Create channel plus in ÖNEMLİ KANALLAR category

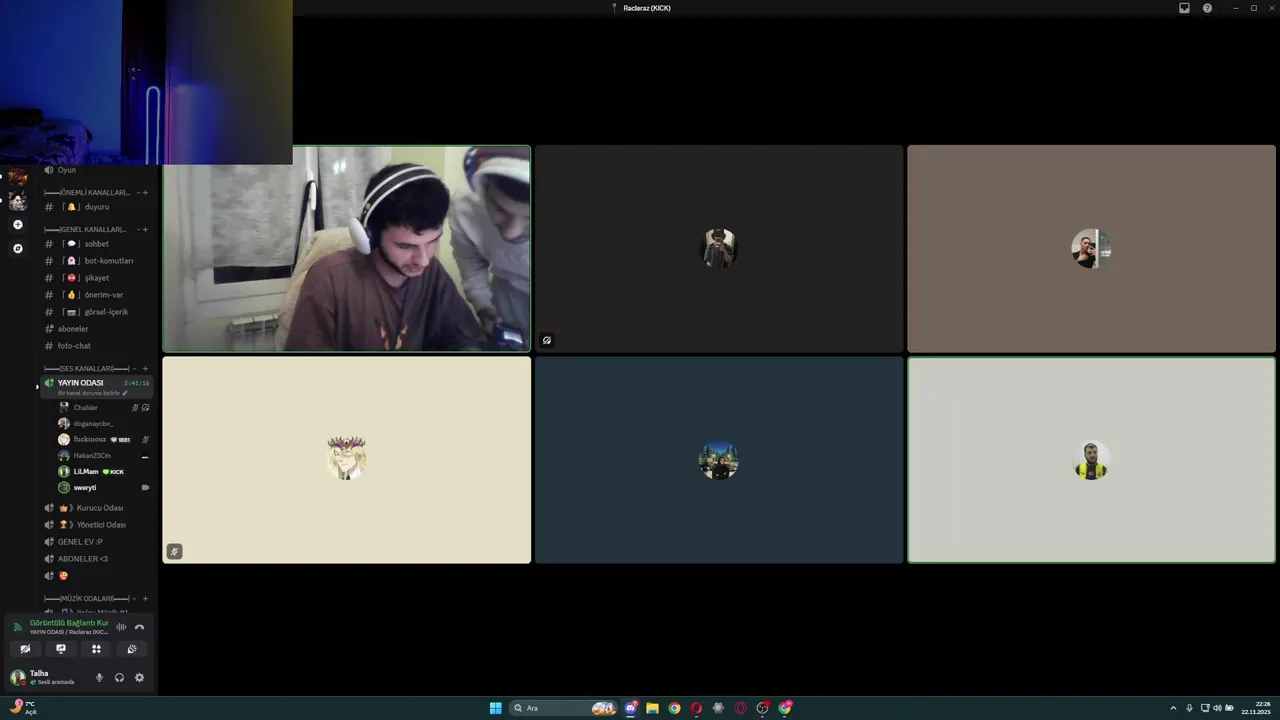point(145,192)
